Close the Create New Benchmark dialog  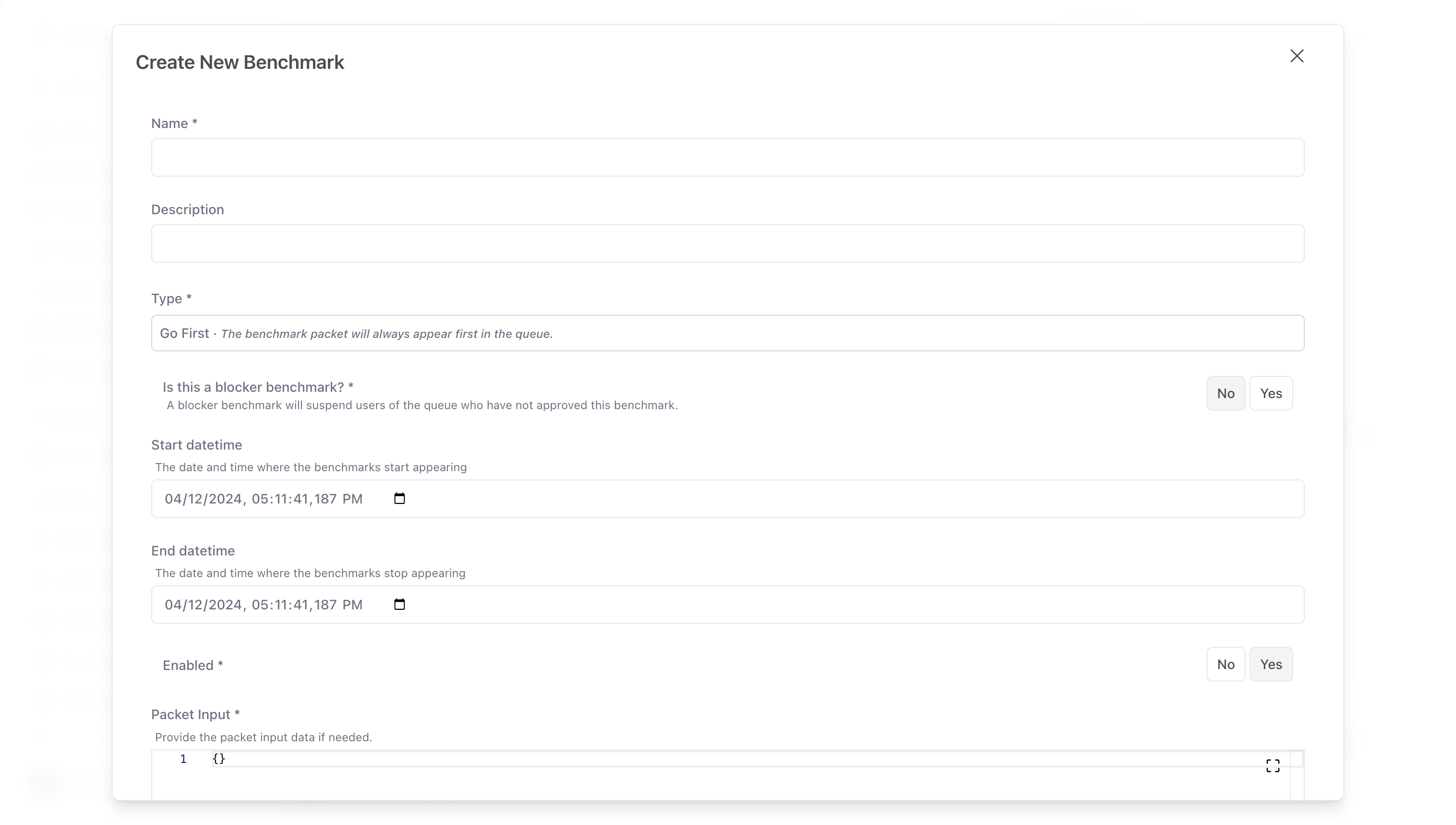[1296, 56]
